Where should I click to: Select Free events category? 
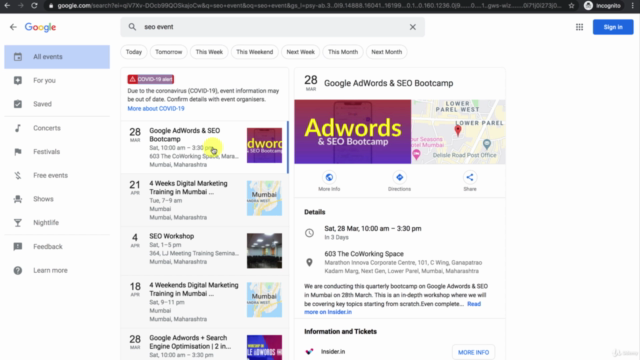pyautogui.click(x=57, y=176)
